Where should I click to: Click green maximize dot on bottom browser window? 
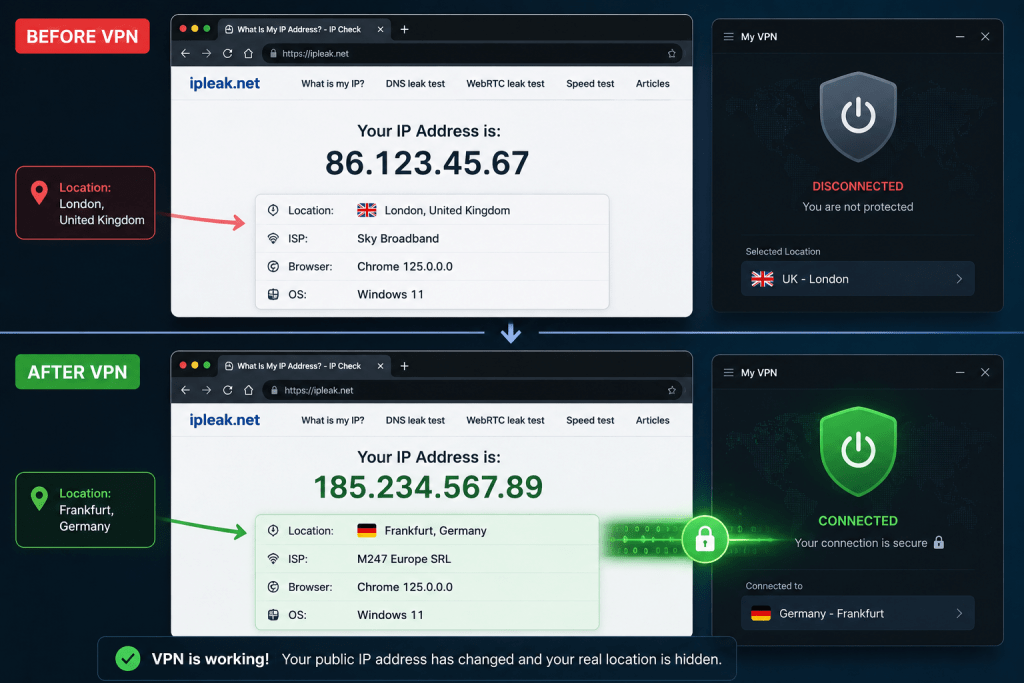tap(207, 365)
